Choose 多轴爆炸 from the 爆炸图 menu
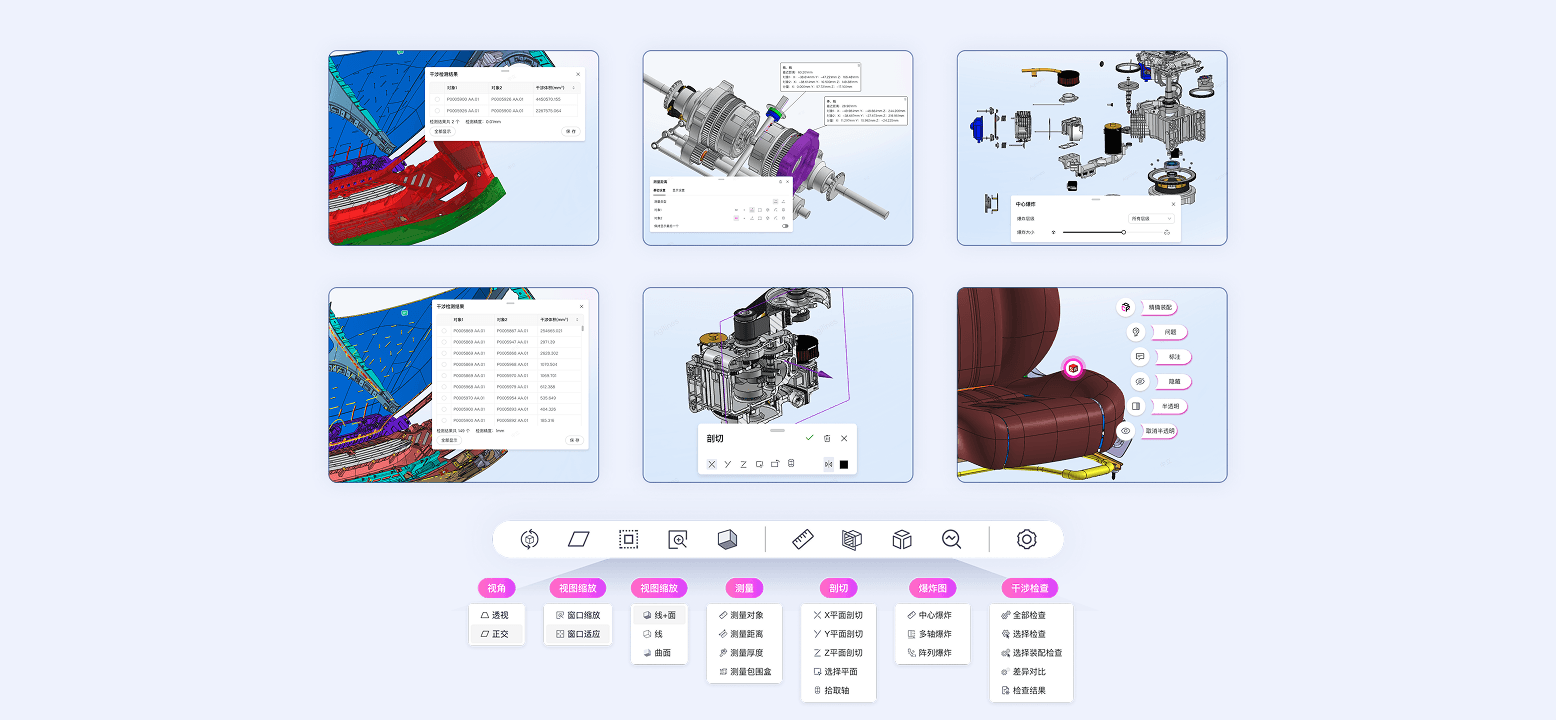This screenshot has height=720, width=1556. (x=929, y=634)
